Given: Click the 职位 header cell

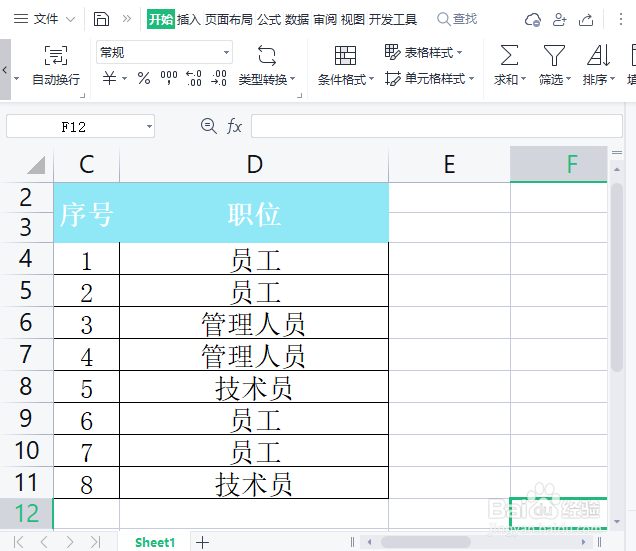Looking at the screenshot, I should pos(254,213).
